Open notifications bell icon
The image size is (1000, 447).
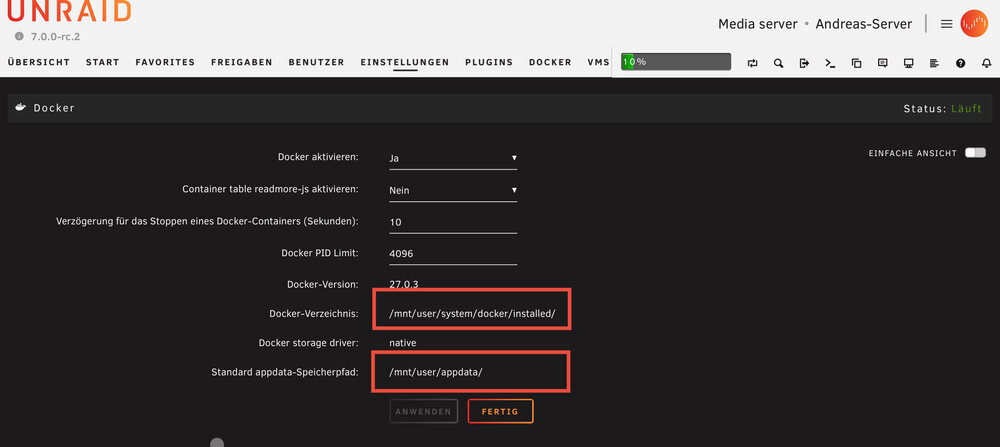(x=987, y=62)
